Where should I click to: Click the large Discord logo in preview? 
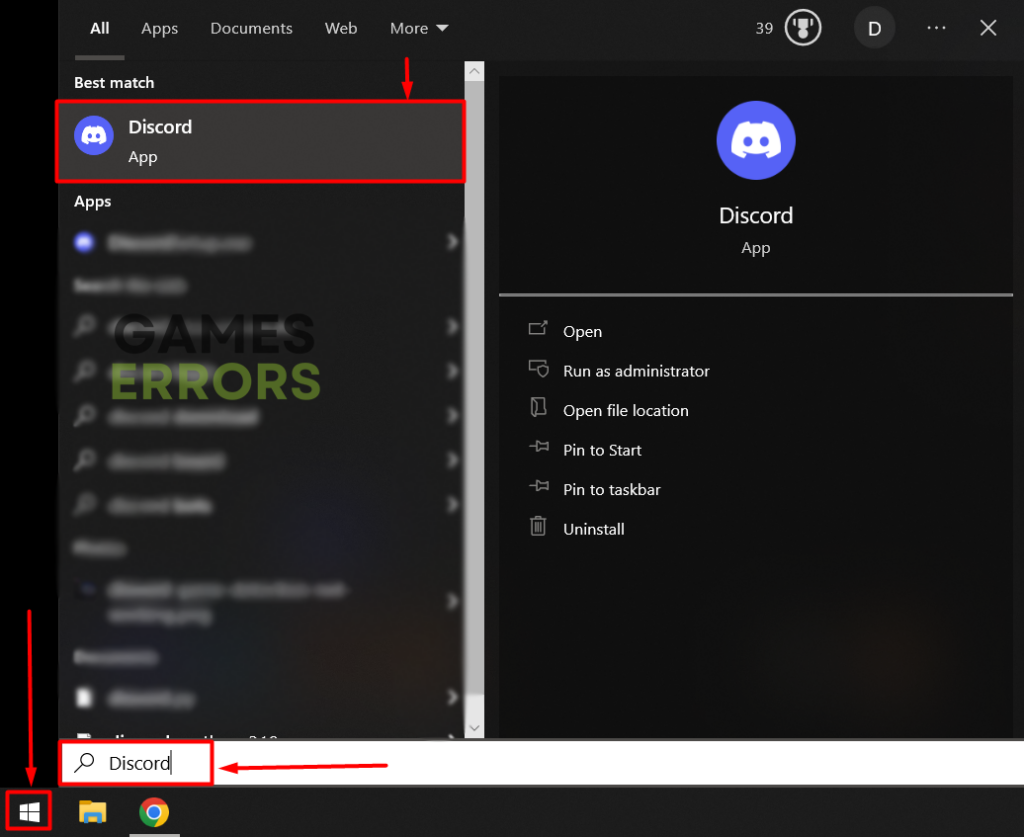756,140
